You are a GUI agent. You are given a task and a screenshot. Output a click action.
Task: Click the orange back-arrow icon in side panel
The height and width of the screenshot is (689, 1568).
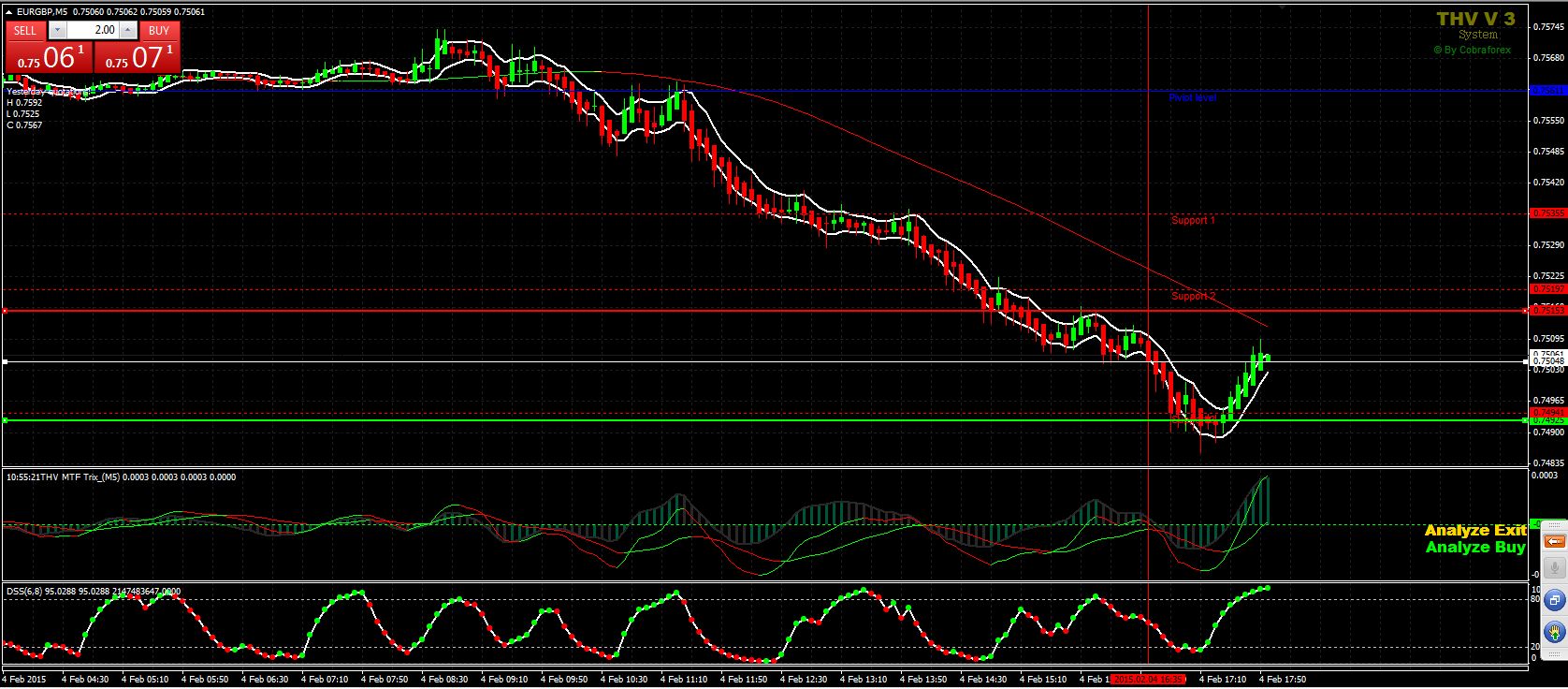click(x=1554, y=541)
